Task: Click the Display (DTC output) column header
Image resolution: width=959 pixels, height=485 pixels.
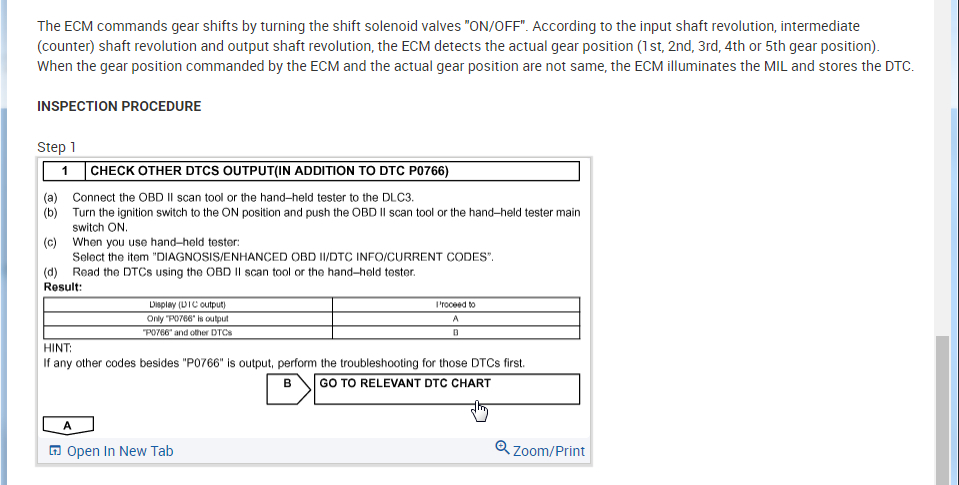Action: (187, 304)
